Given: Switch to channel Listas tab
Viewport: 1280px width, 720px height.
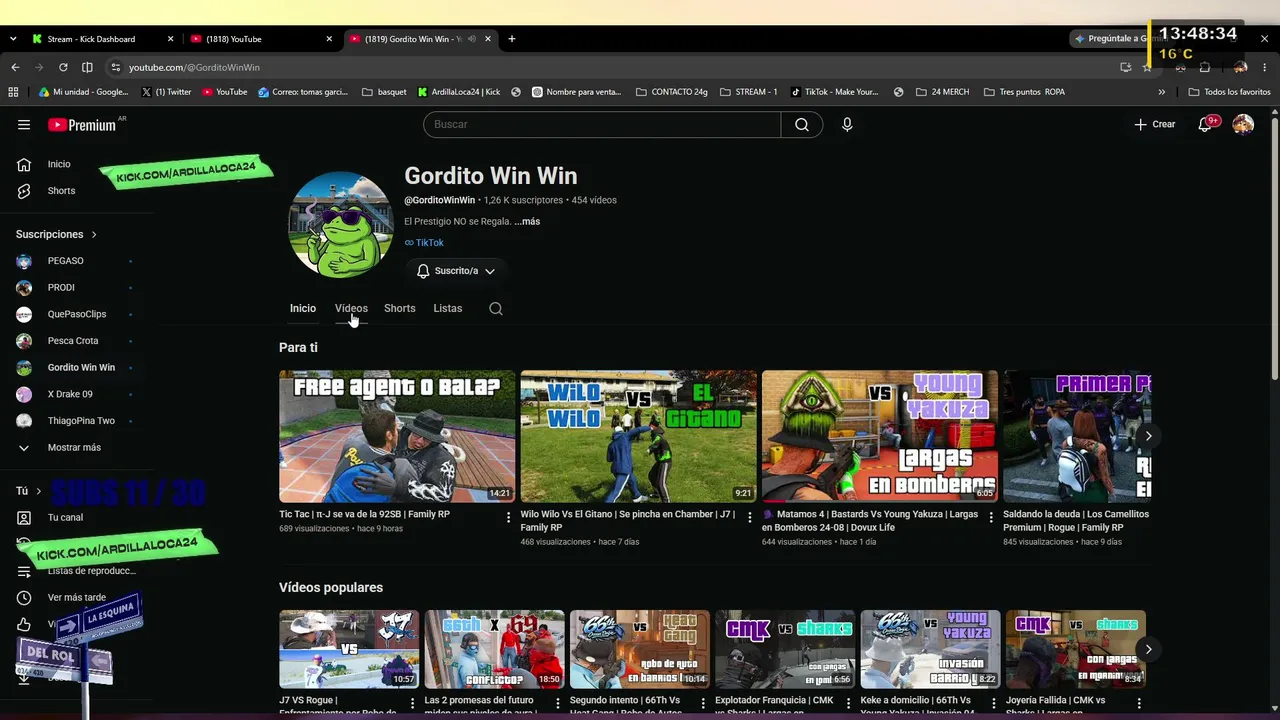Looking at the screenshot, I should pyautogui.click(x=448, y=308).
